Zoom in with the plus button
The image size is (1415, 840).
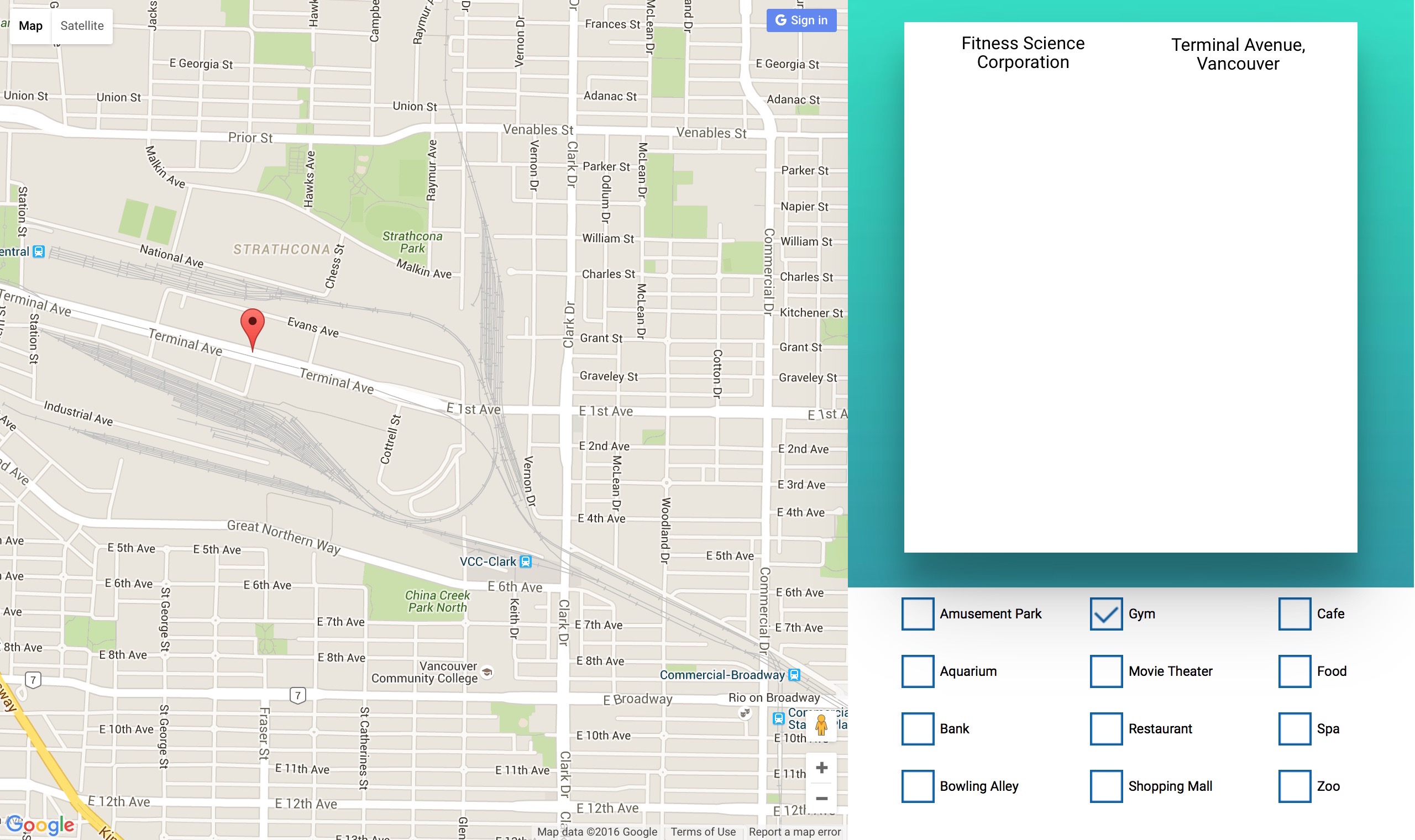coord(821,768)
